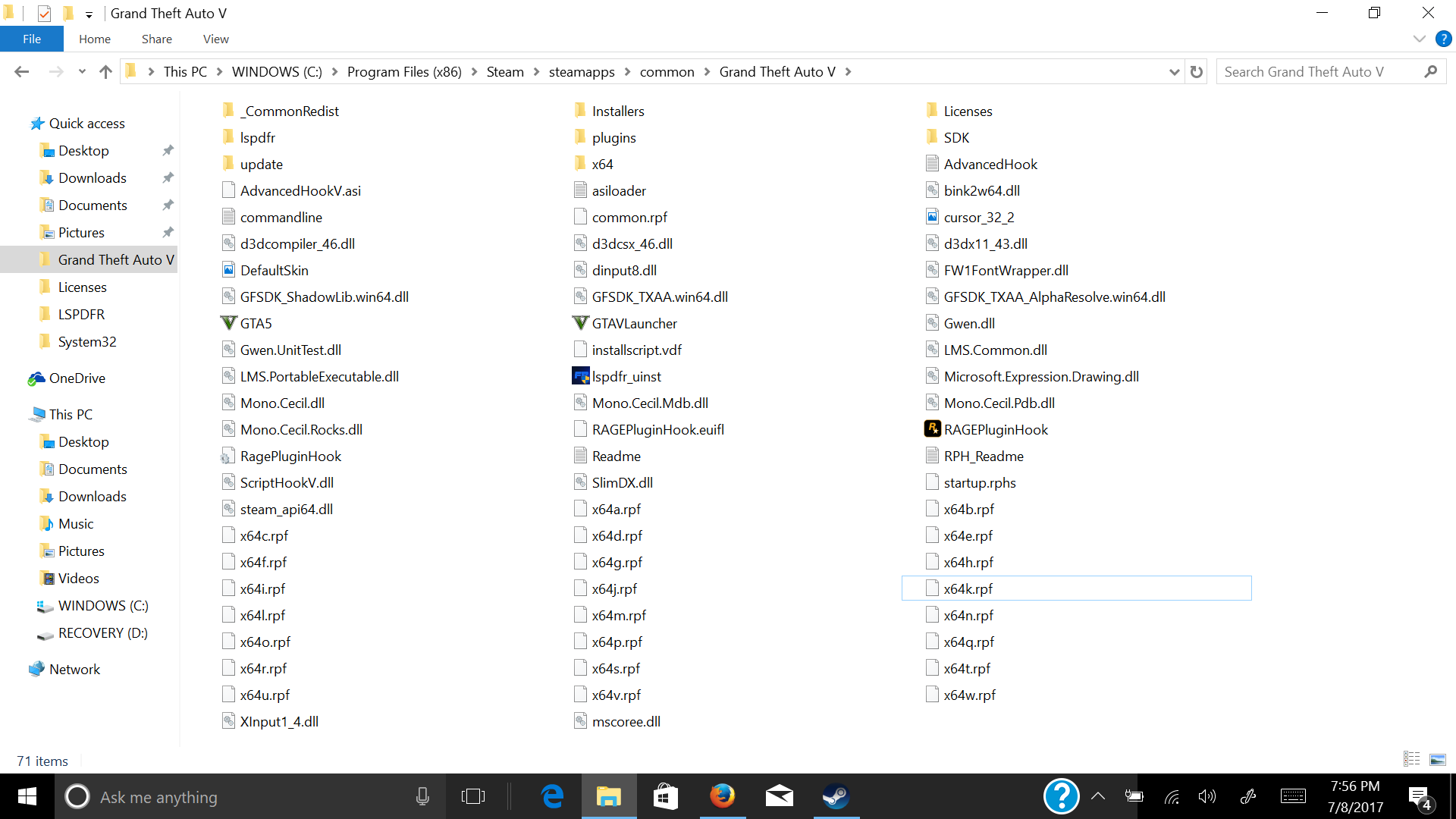Switch to details view button
Screen dimensions: 1456x819
point(1411,759)
